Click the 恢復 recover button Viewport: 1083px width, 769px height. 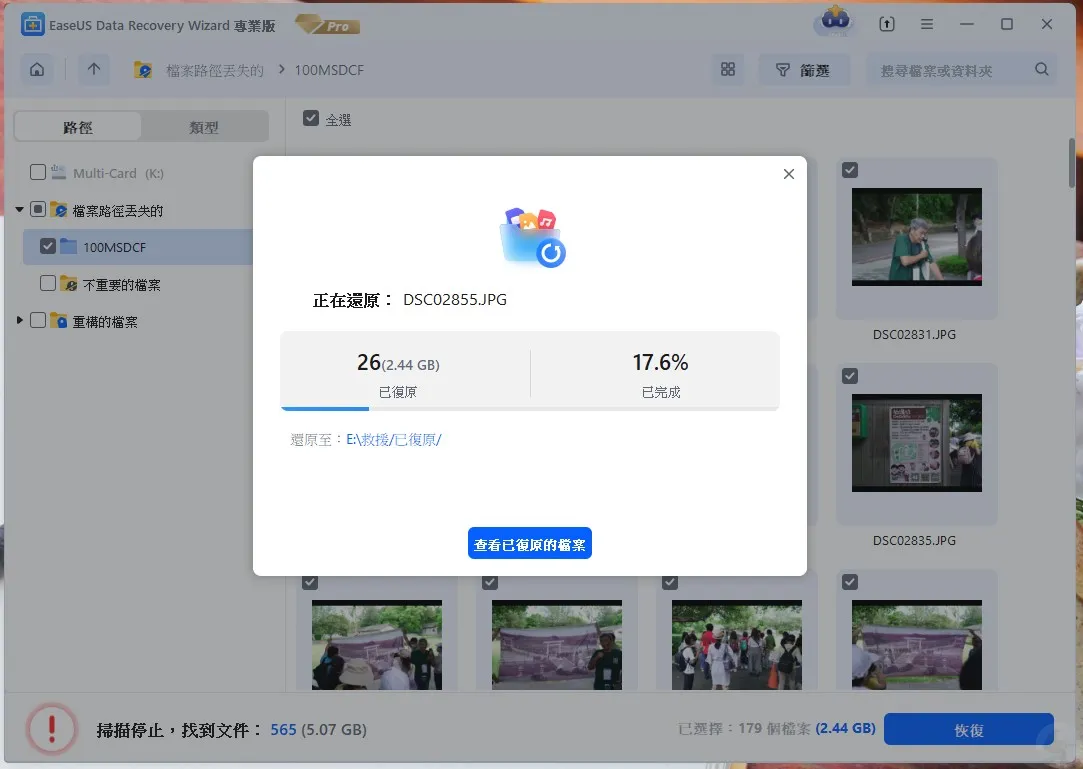968,730
